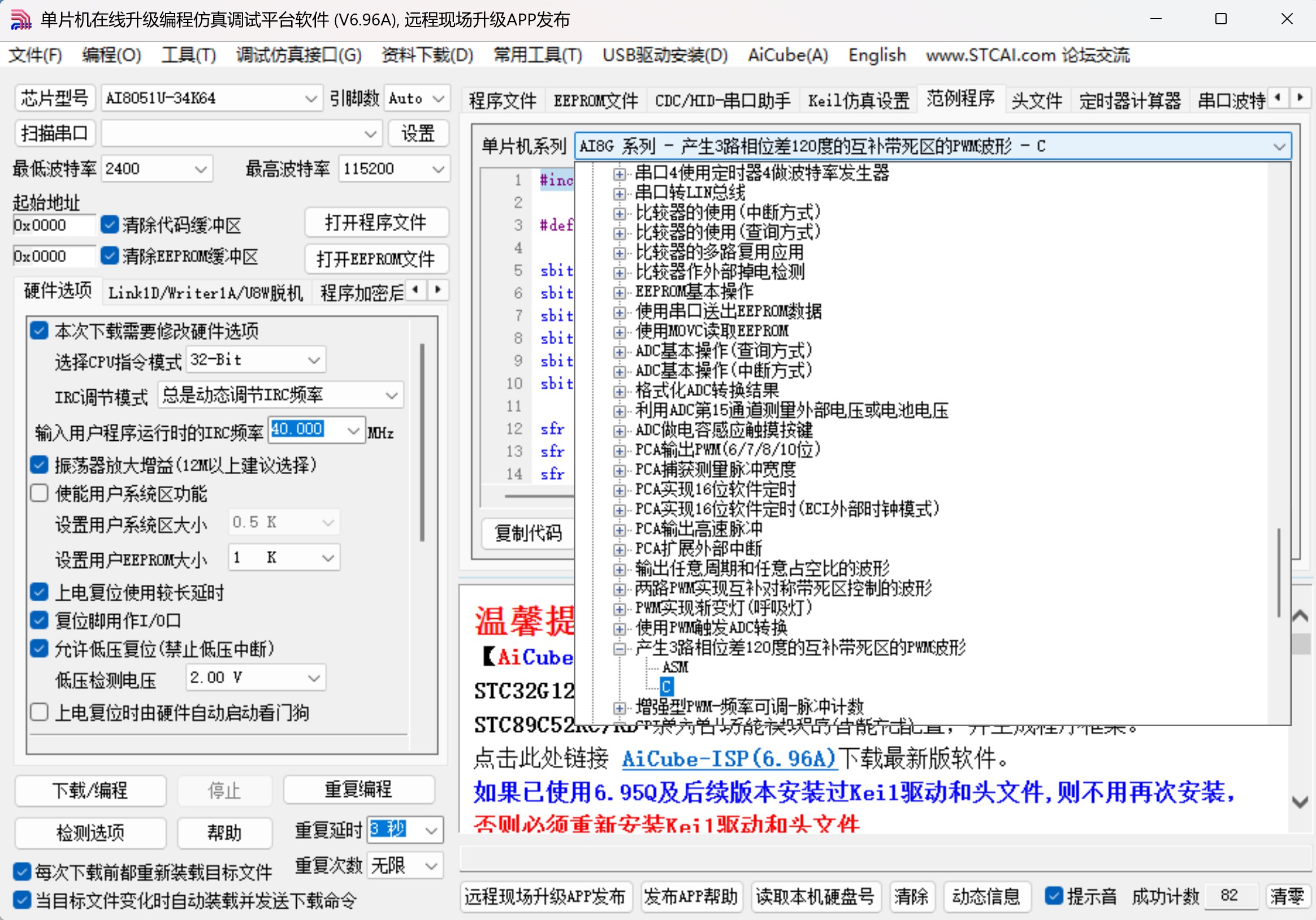The image size is (1316, 920).
Task: Select the ASM example tree item
Action: (x=674, y=667)
